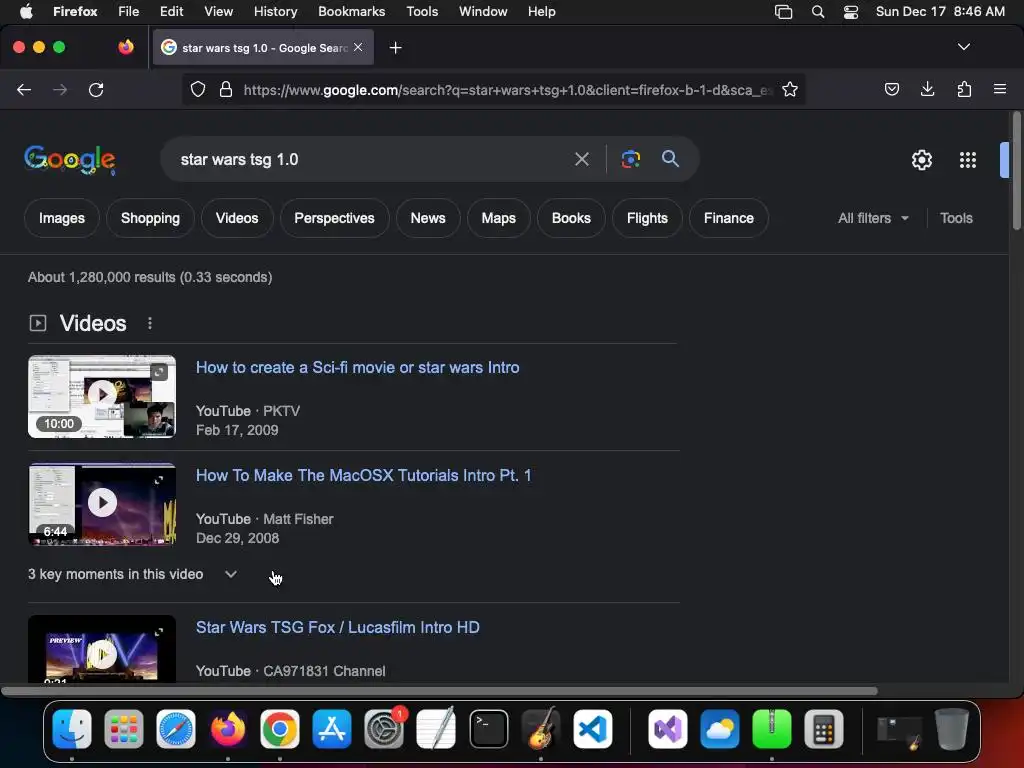Open Star Wars TSG Fox / Lucasfilm Intro link
Screen dimensions: 1024x768
click(x=338, y=627)
